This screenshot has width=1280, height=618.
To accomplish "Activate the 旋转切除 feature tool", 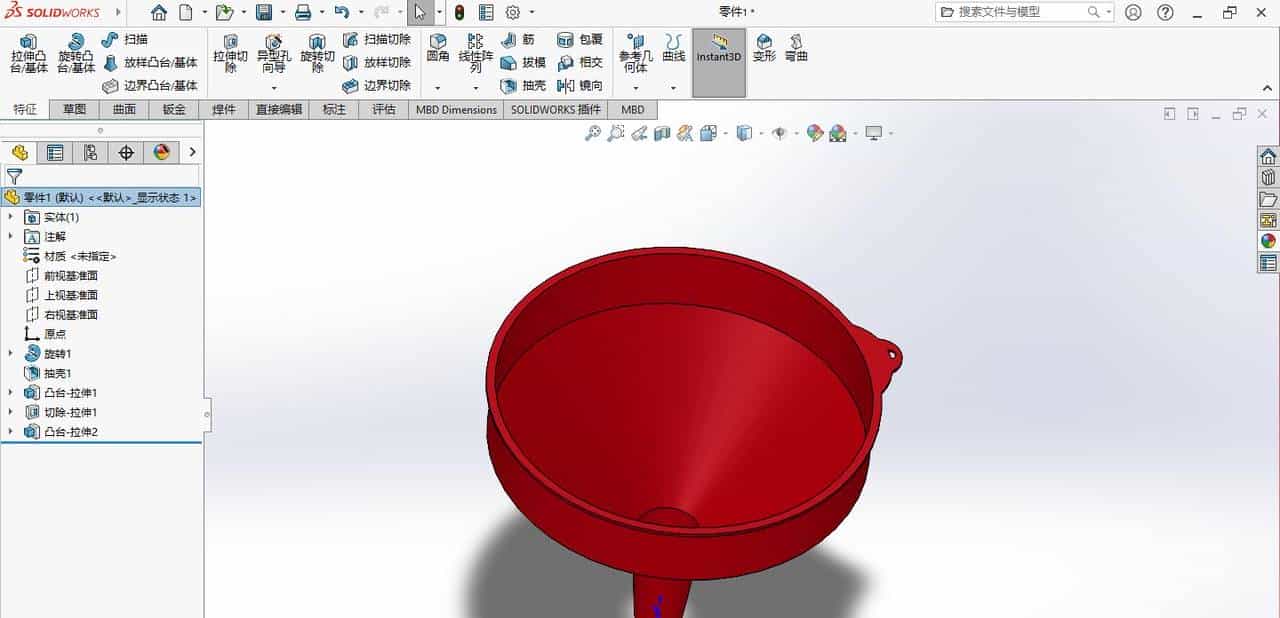I will coord(317,55).
